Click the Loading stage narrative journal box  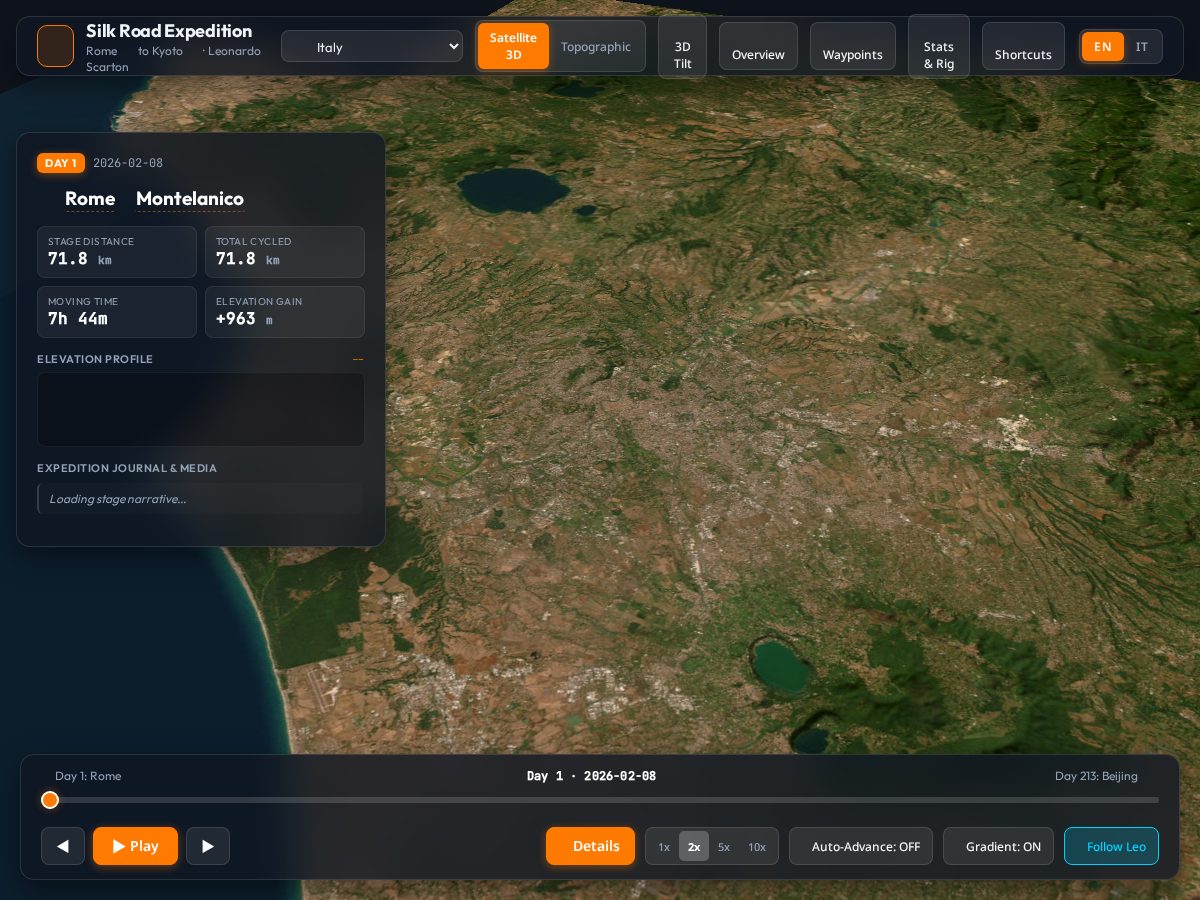point(200,499)
